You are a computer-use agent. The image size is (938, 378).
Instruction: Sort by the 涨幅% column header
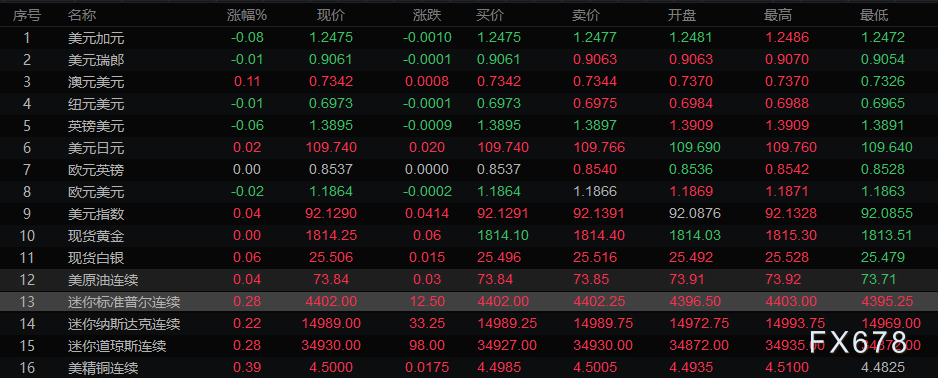tap(246, 15)
